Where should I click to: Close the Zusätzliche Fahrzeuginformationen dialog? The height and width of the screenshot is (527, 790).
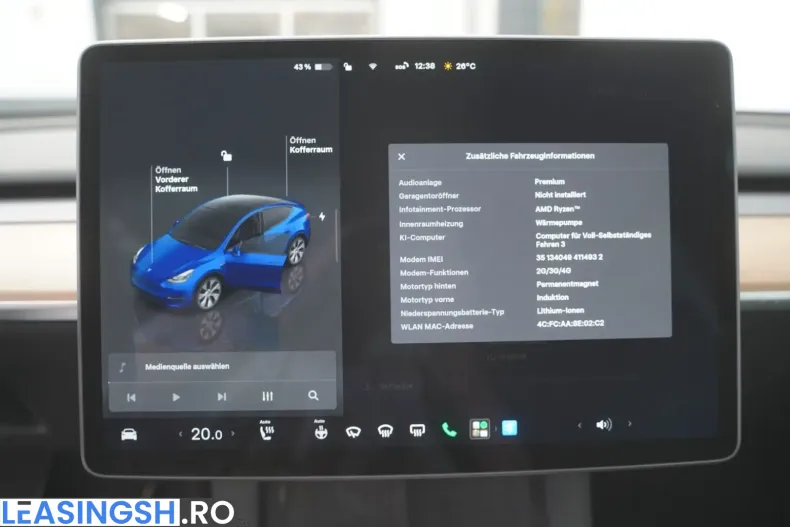pos(402,157)
